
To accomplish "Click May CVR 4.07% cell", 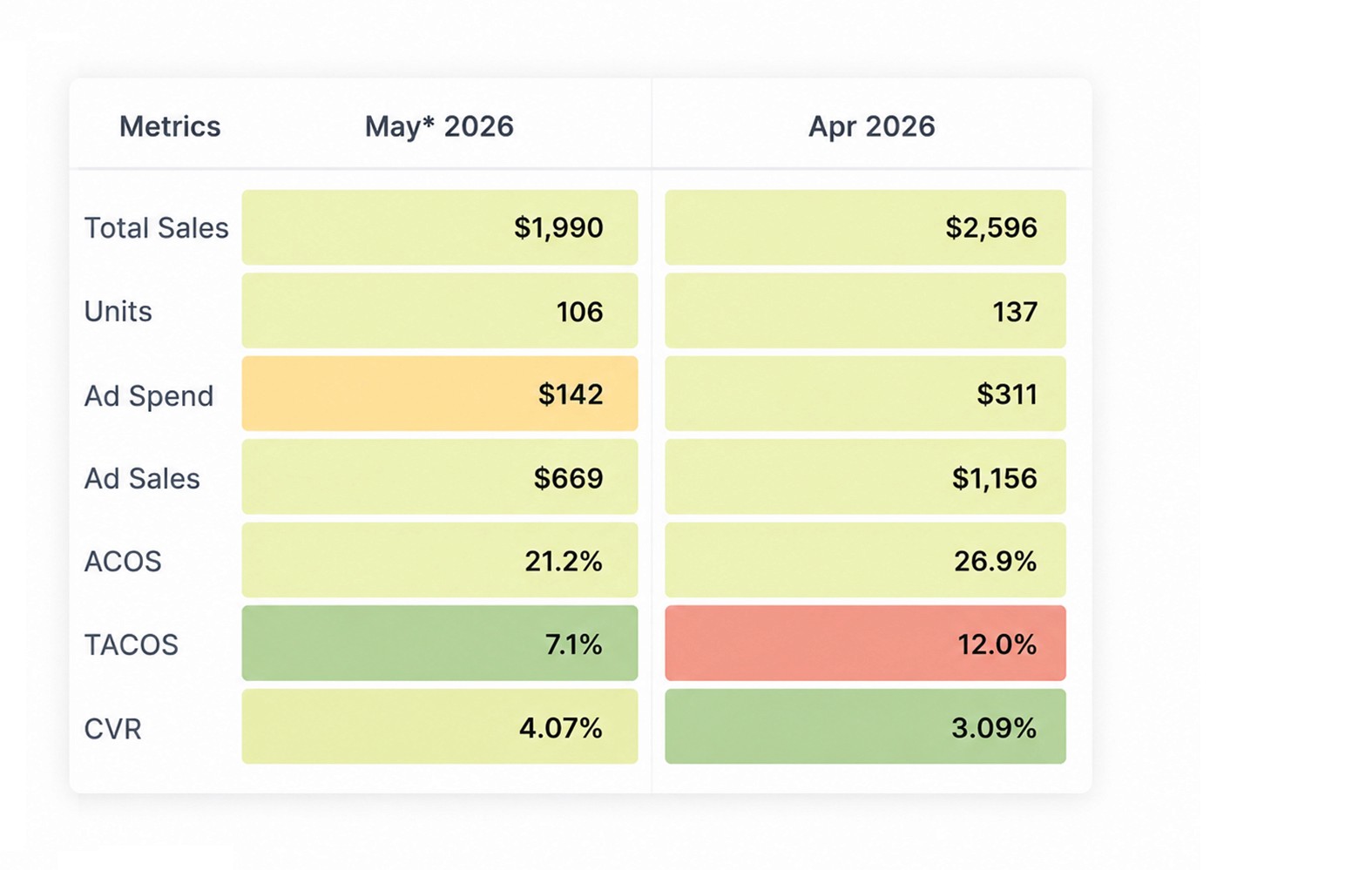I will tap(440, 726).
